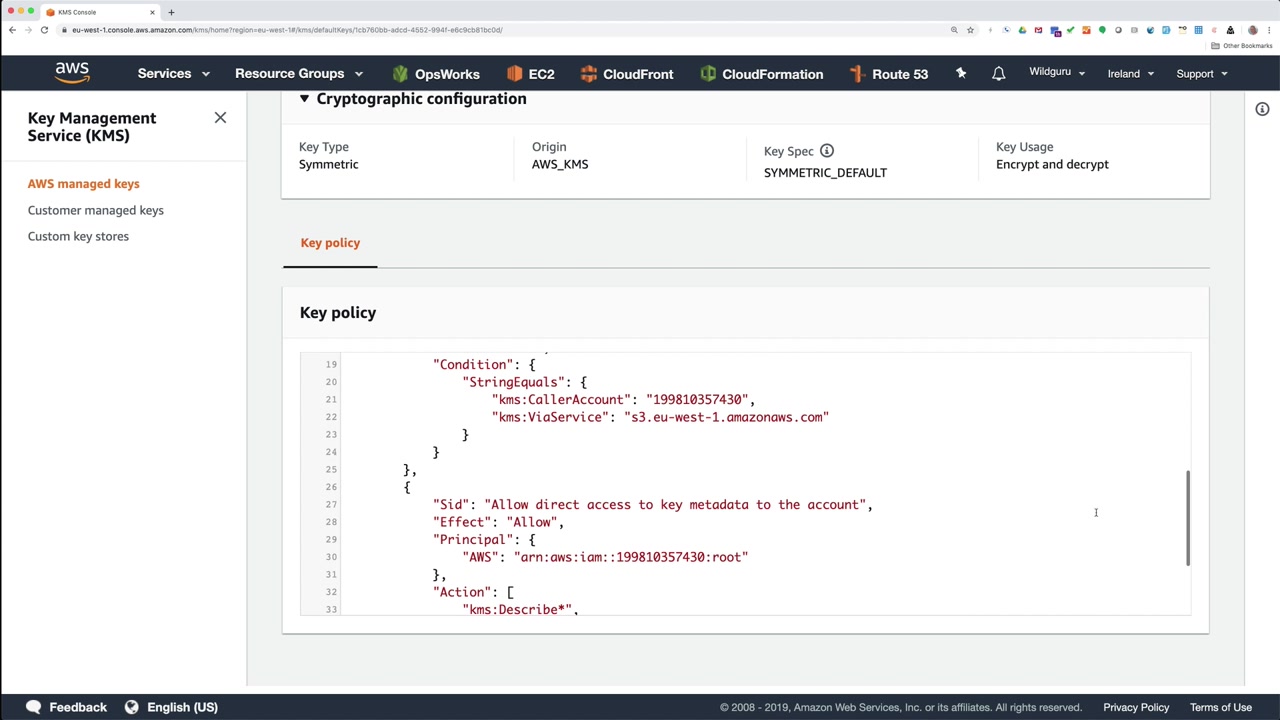Screen dimensions: 1280x720
Task: Open the OpsWorks shortcut
Action: click(436, 74)
